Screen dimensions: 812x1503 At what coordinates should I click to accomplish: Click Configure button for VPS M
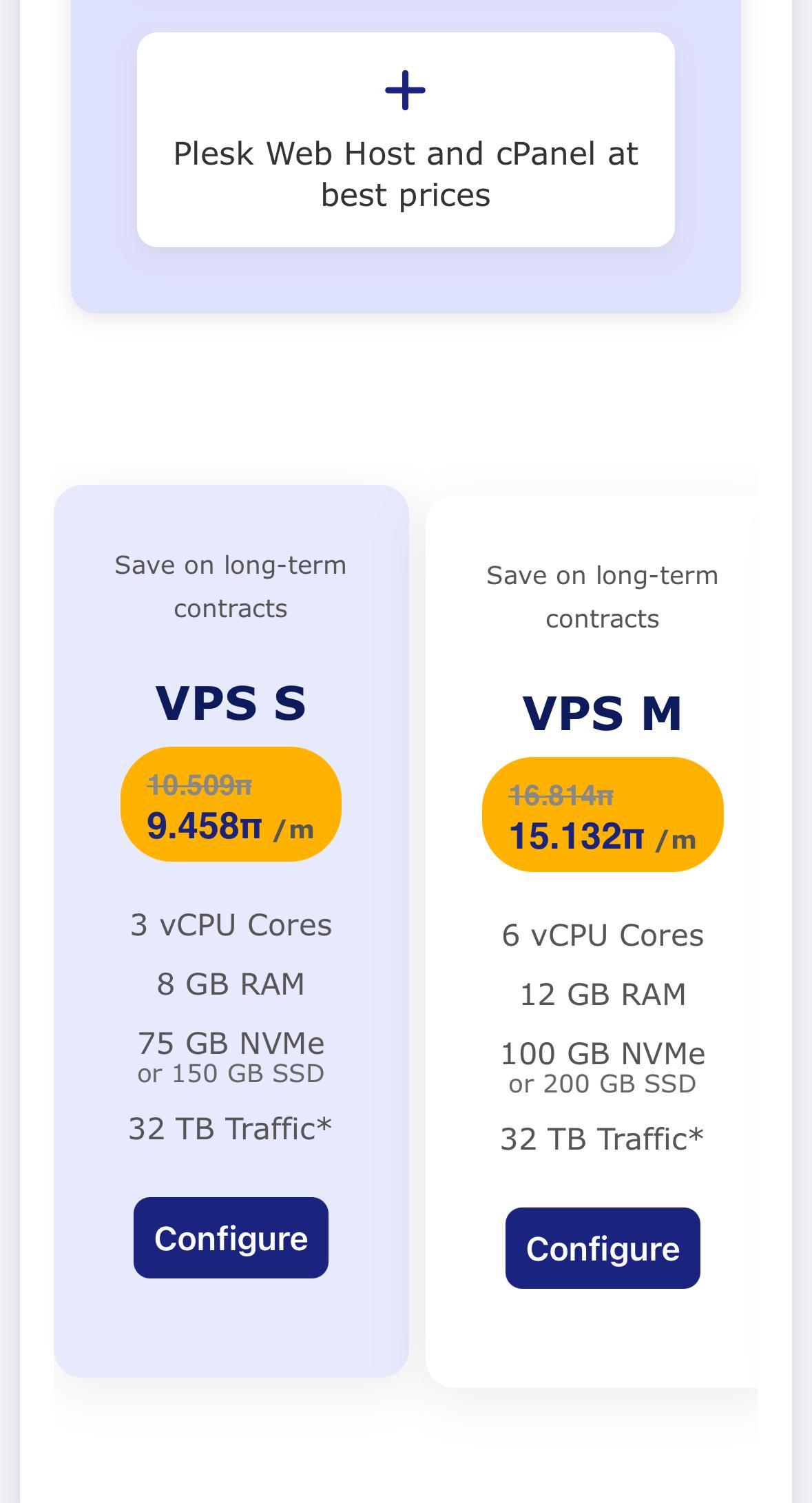coord(603,1248)
